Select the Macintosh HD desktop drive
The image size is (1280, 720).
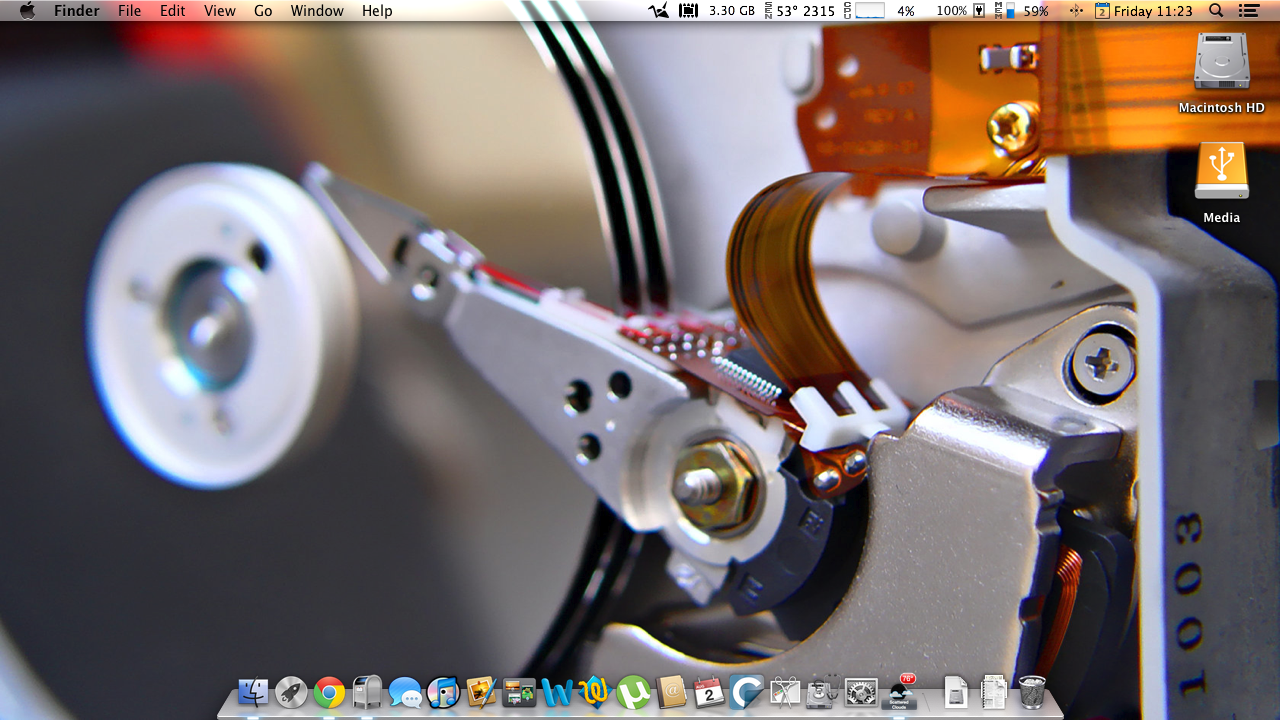coord(1221,72)
